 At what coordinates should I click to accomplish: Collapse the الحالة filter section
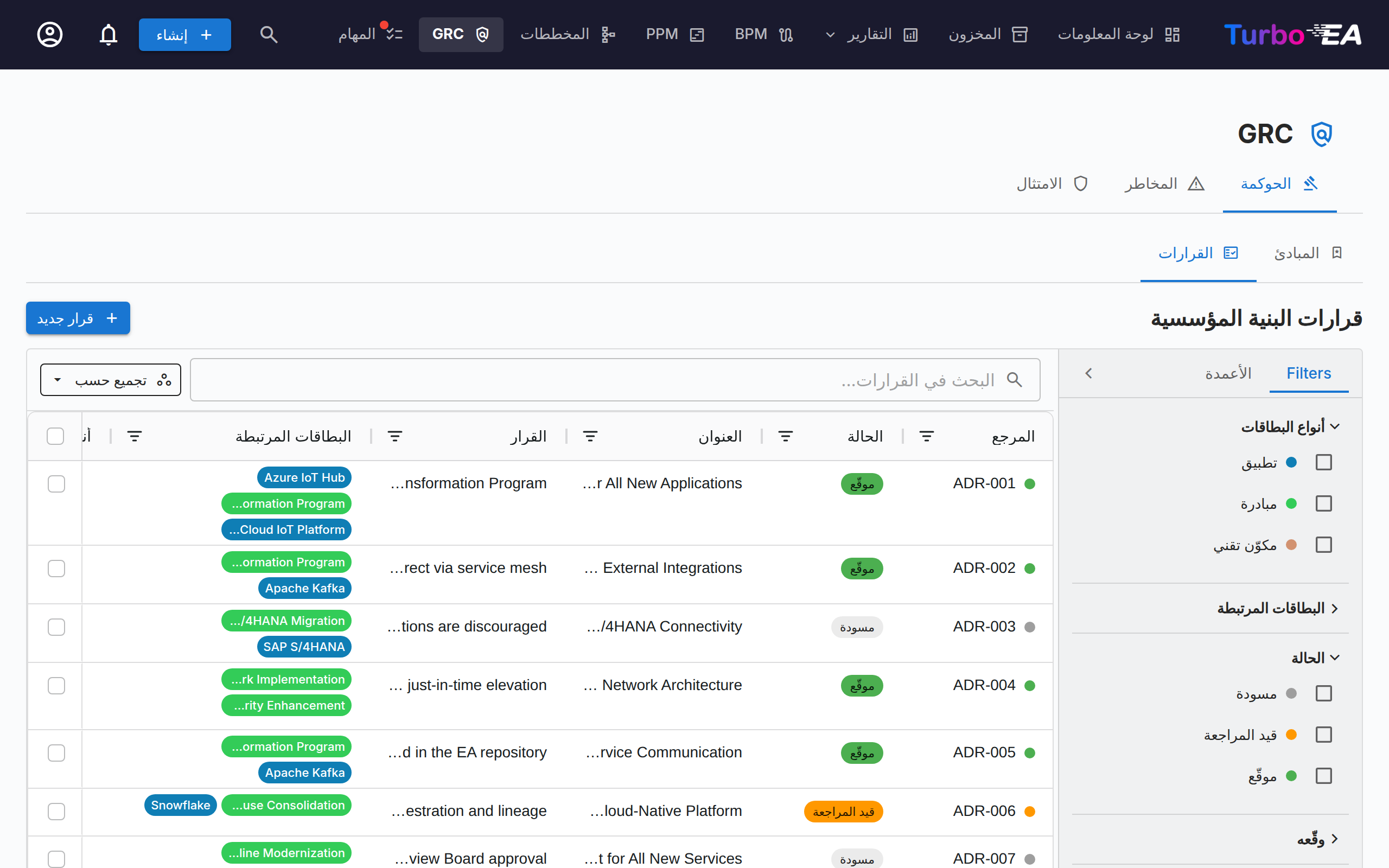[x=1316, y=658]
